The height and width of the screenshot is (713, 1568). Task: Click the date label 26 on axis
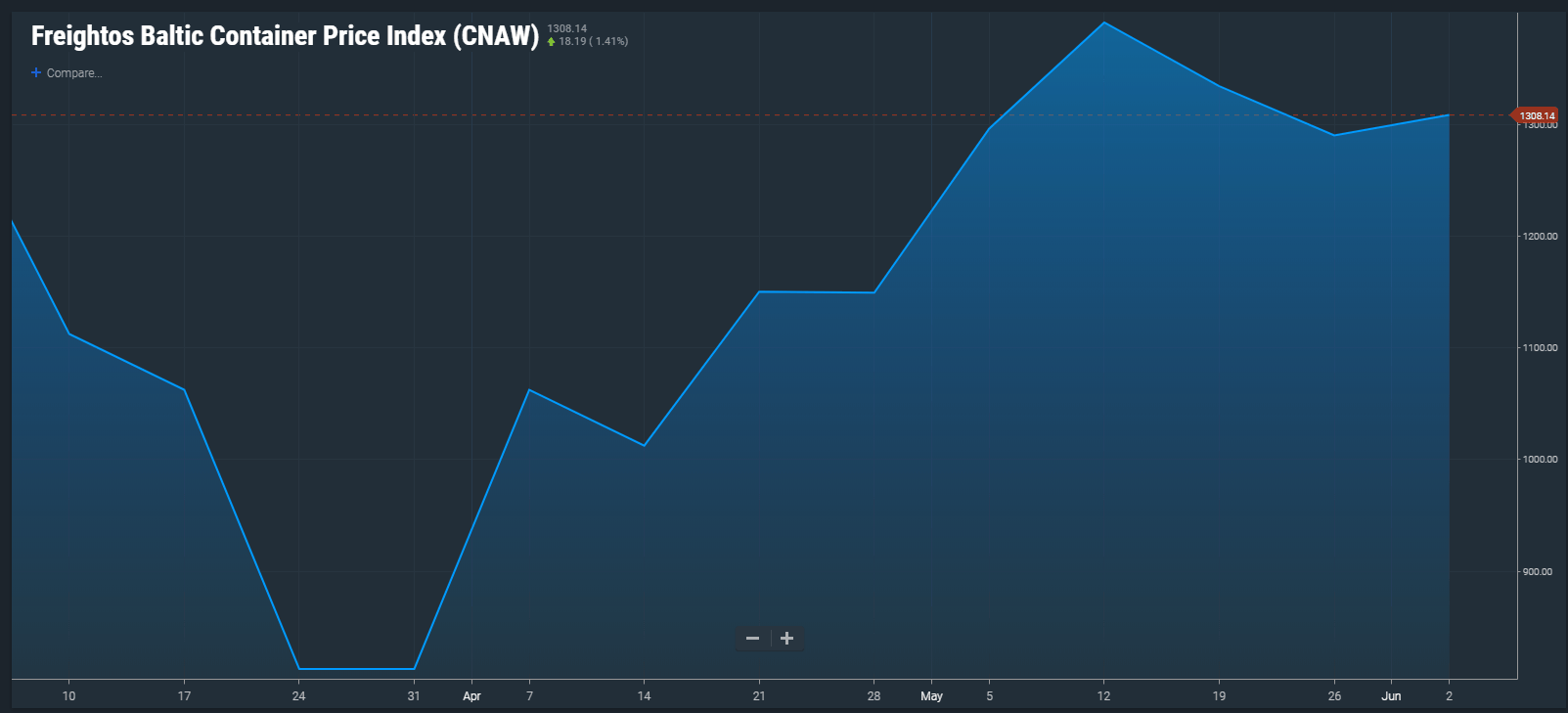[1334, 696]
